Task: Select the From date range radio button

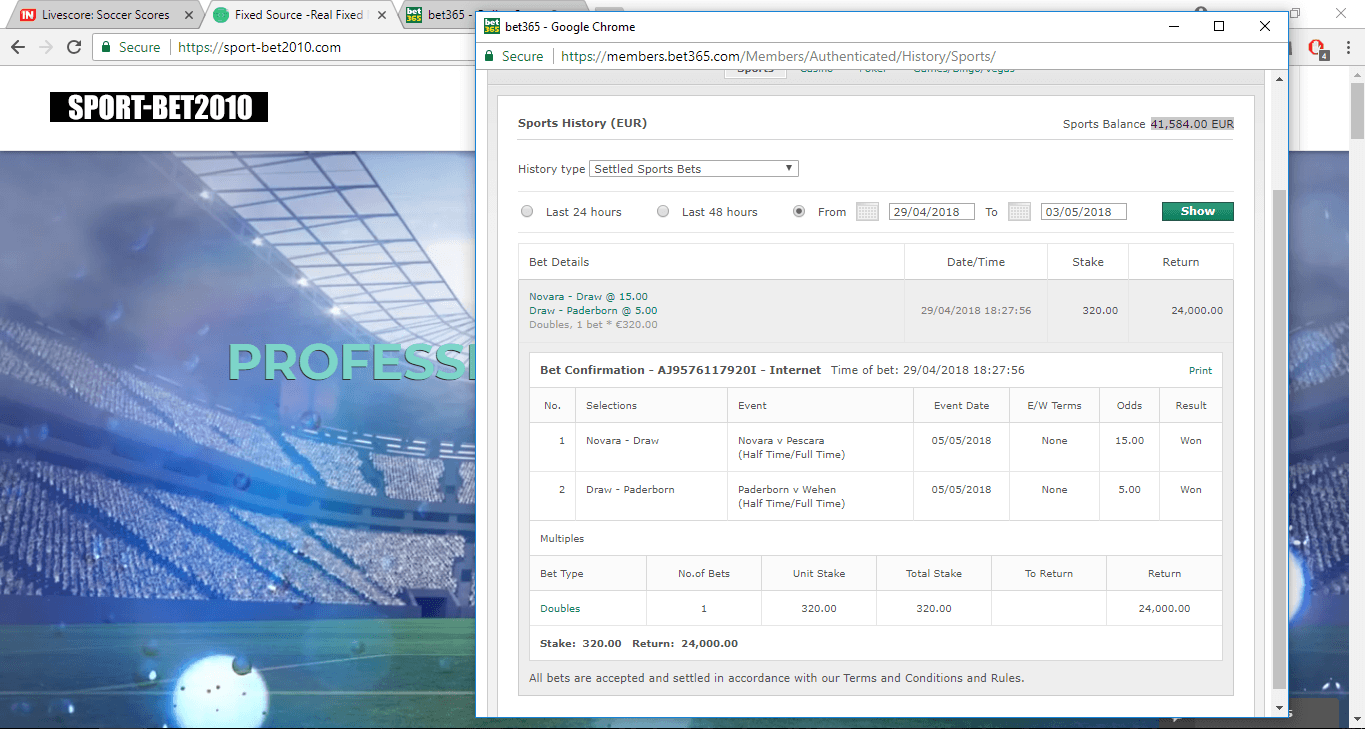Action: point(799,212)
